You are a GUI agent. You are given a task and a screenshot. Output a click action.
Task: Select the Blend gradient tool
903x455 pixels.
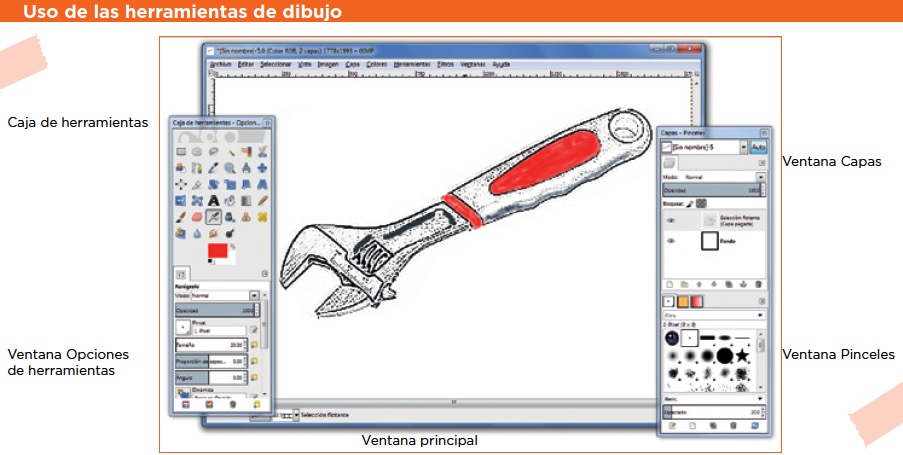point(246,201)
